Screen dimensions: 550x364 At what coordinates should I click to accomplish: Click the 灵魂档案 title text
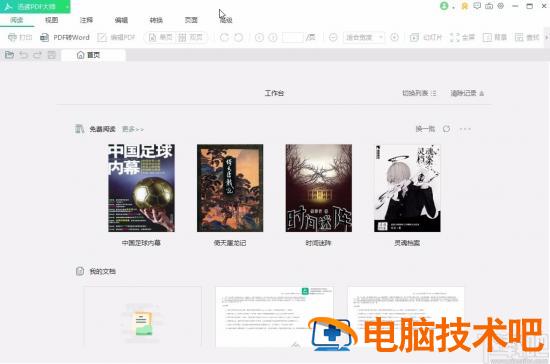[407, 243]
